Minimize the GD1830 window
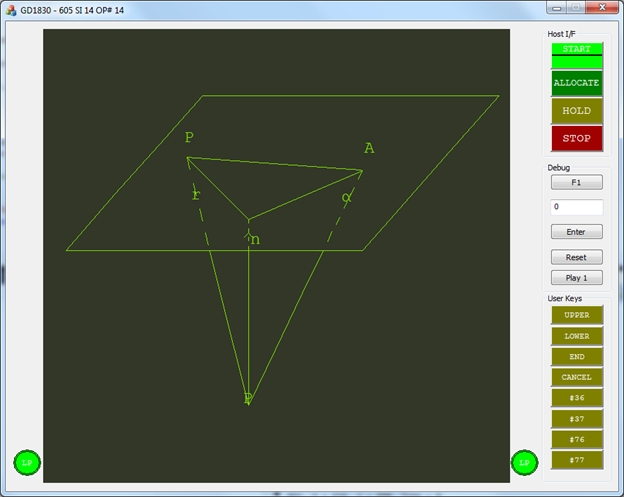This screenshot has width=624, height=497. 556,8
